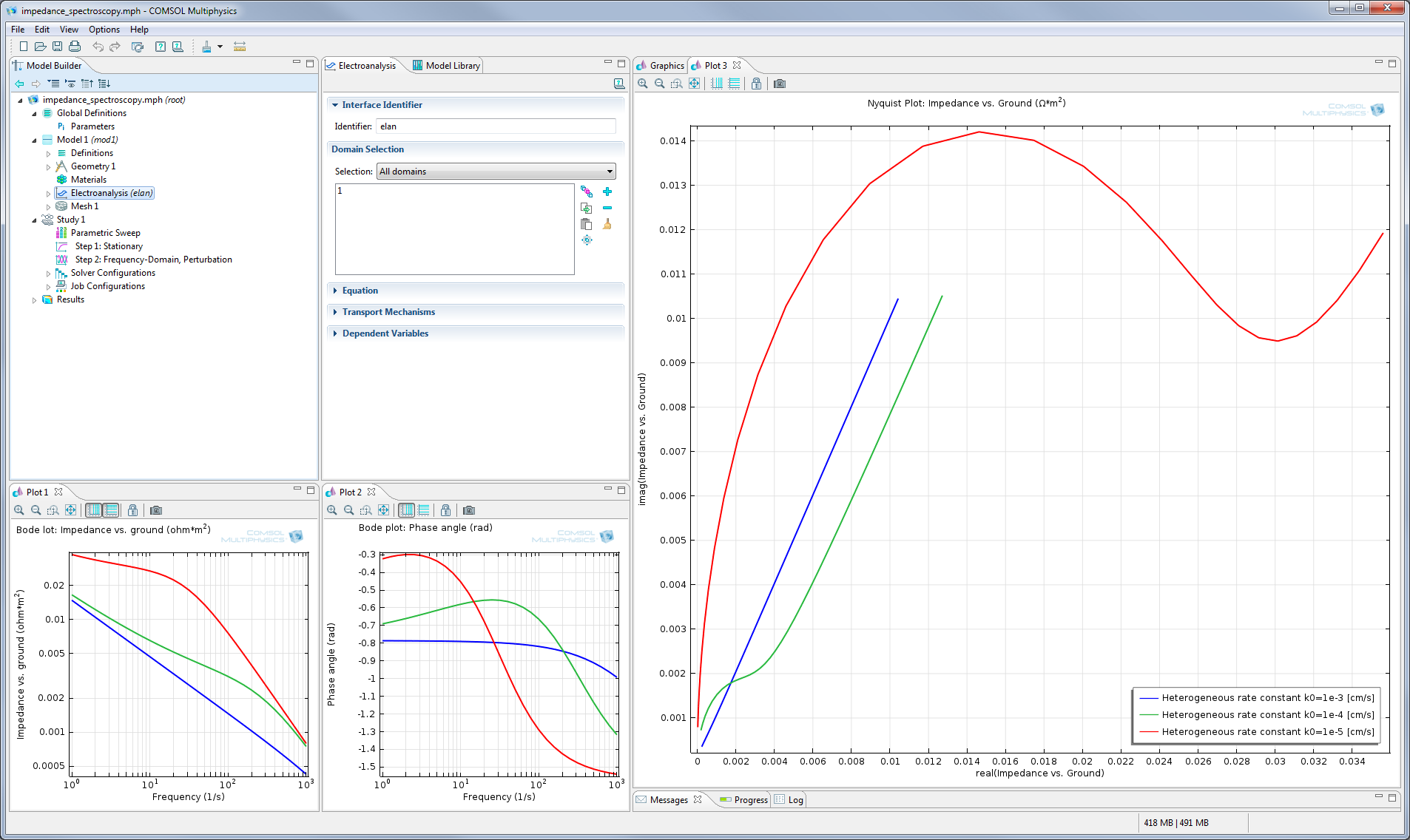
Task: Open the Options menu
Action: tap(104, 29)
